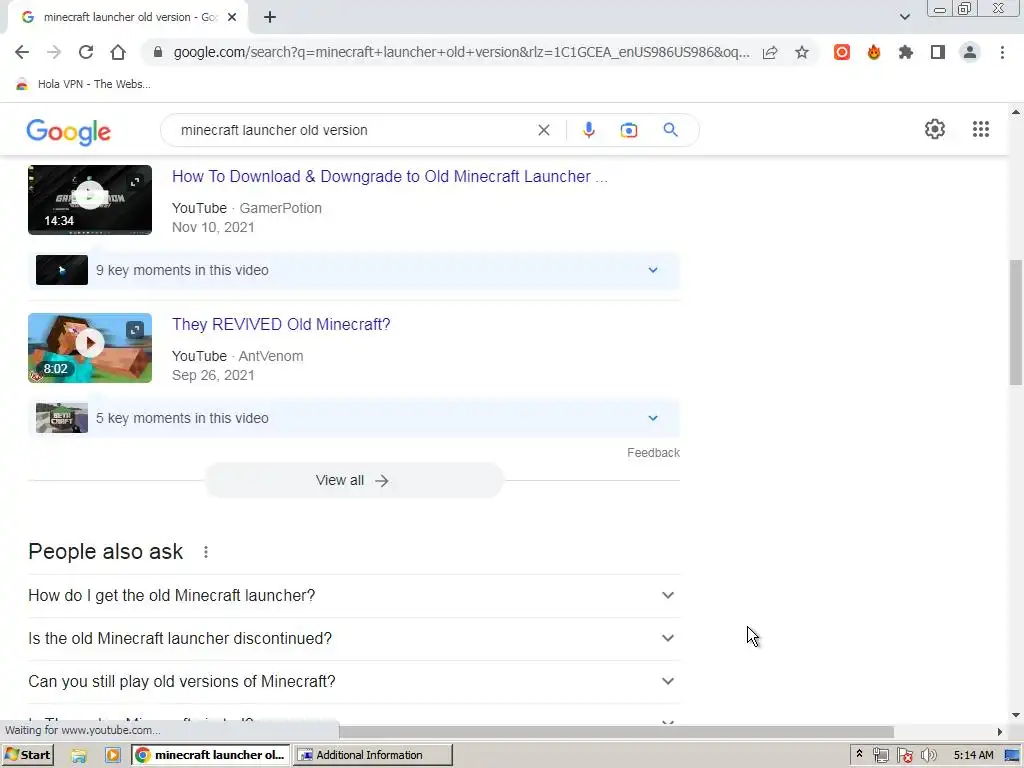Expand Is the old launcher discontinued question
Image resolution: width=1024 pixels, height=768 pixels.
[x=354, y=639]
